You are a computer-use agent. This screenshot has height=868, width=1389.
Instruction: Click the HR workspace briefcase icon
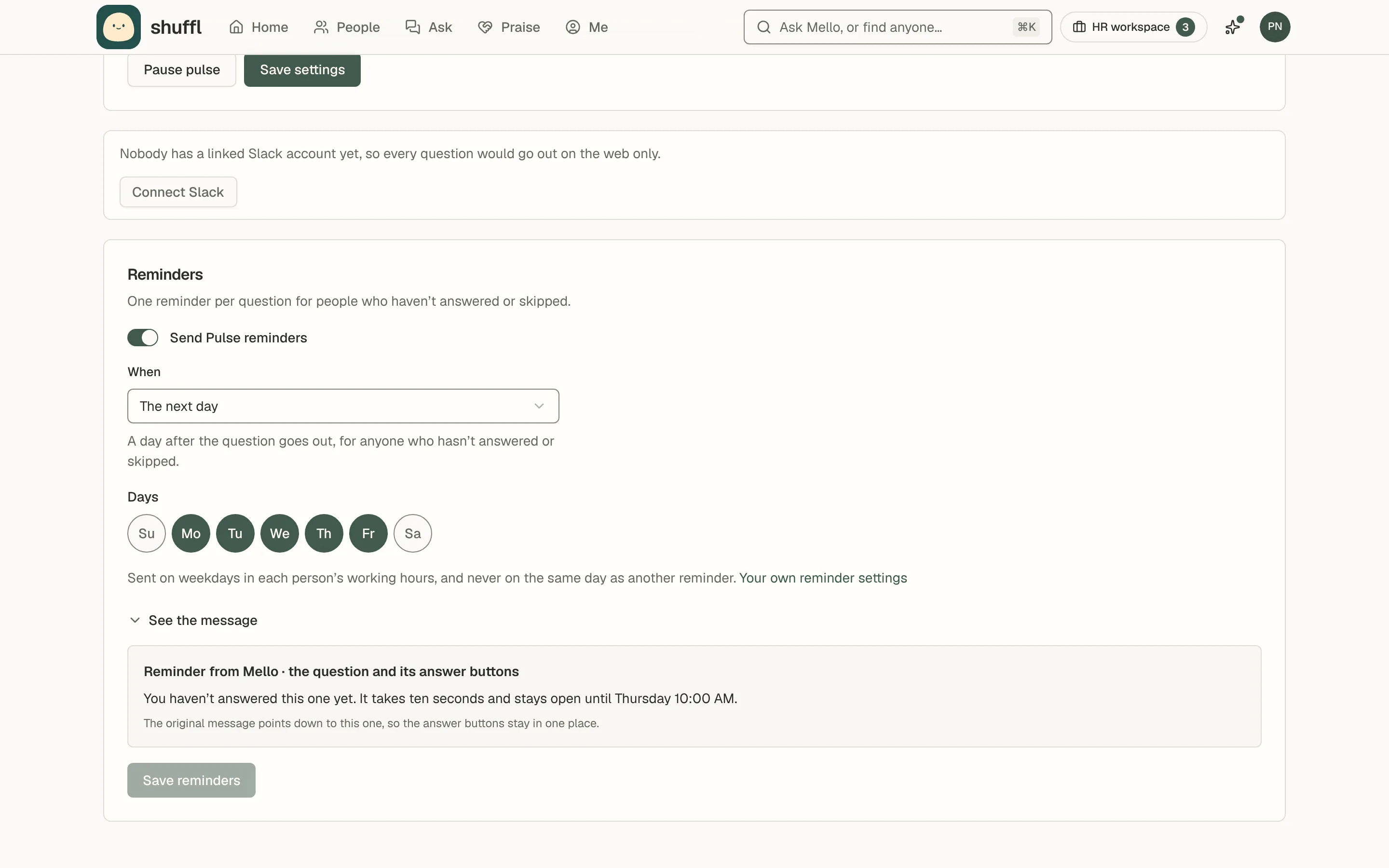point(1079,27)
